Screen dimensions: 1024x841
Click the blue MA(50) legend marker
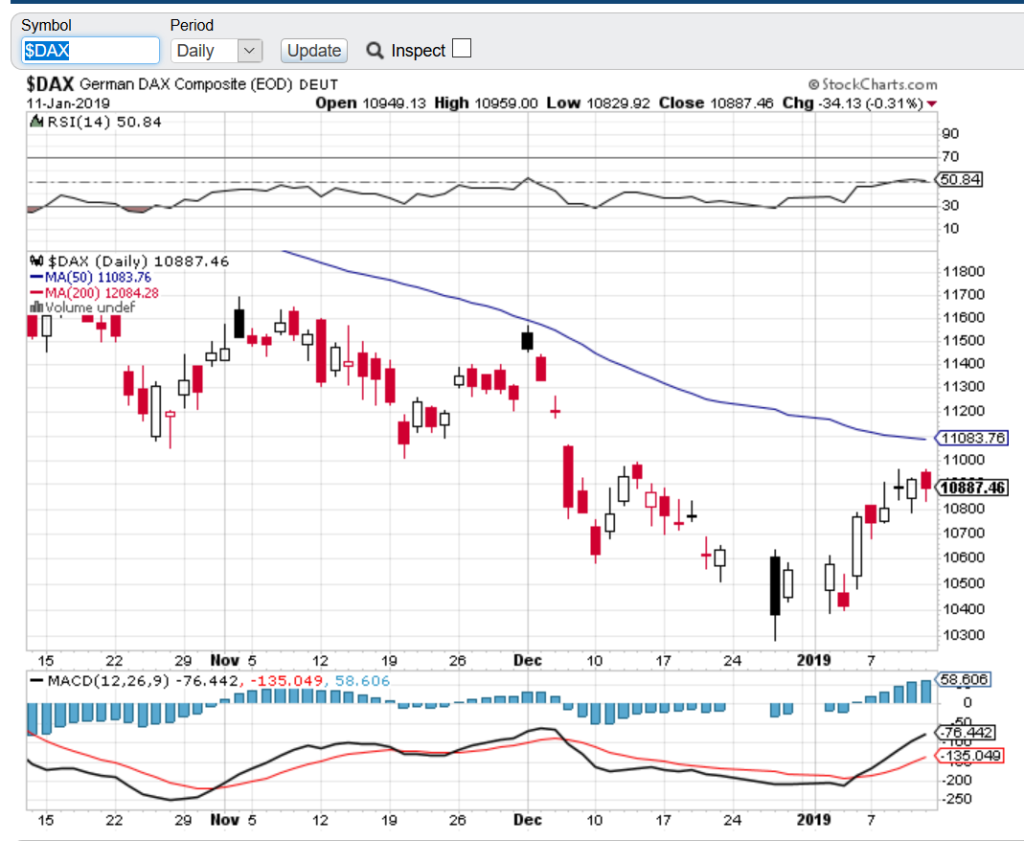(37, 277)
